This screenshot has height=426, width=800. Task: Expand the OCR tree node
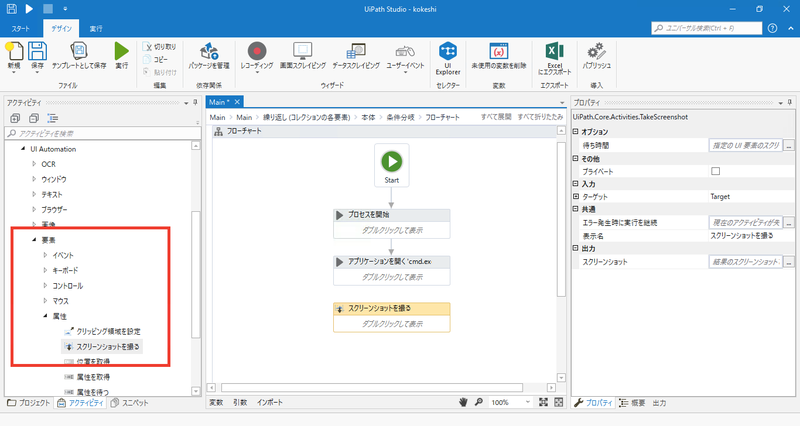tap(34, 164)
